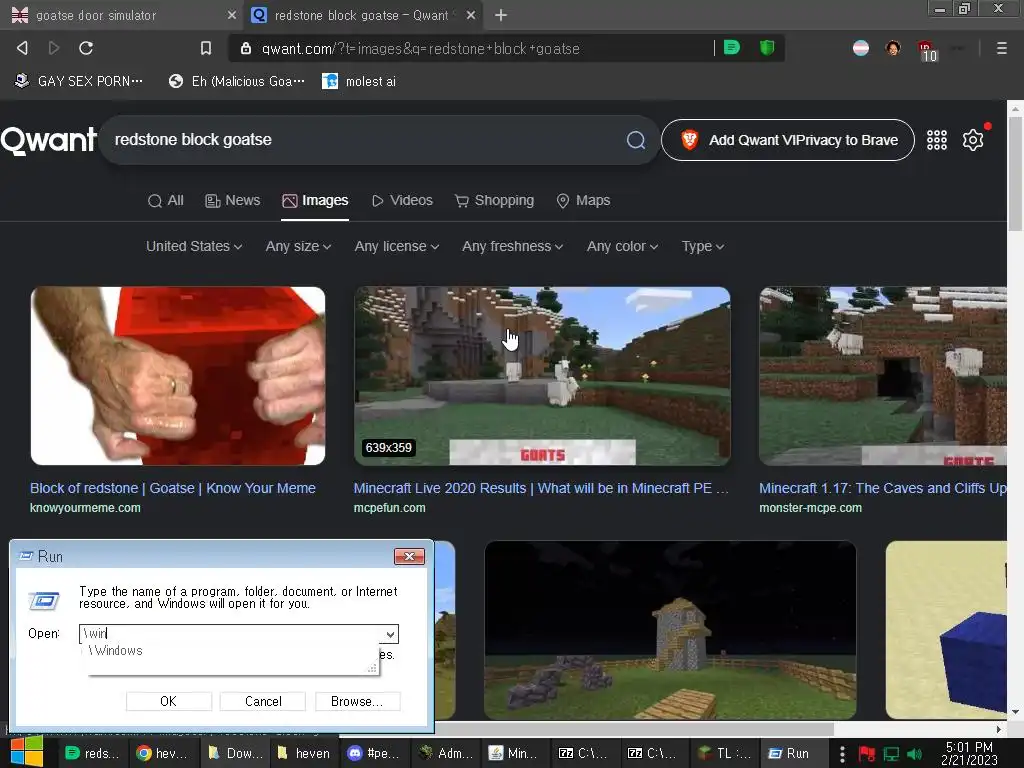Open Minecraft 1.17 Caves and Cliffs link
This screenshot has width=1024, height=768.
pos(883,488)
